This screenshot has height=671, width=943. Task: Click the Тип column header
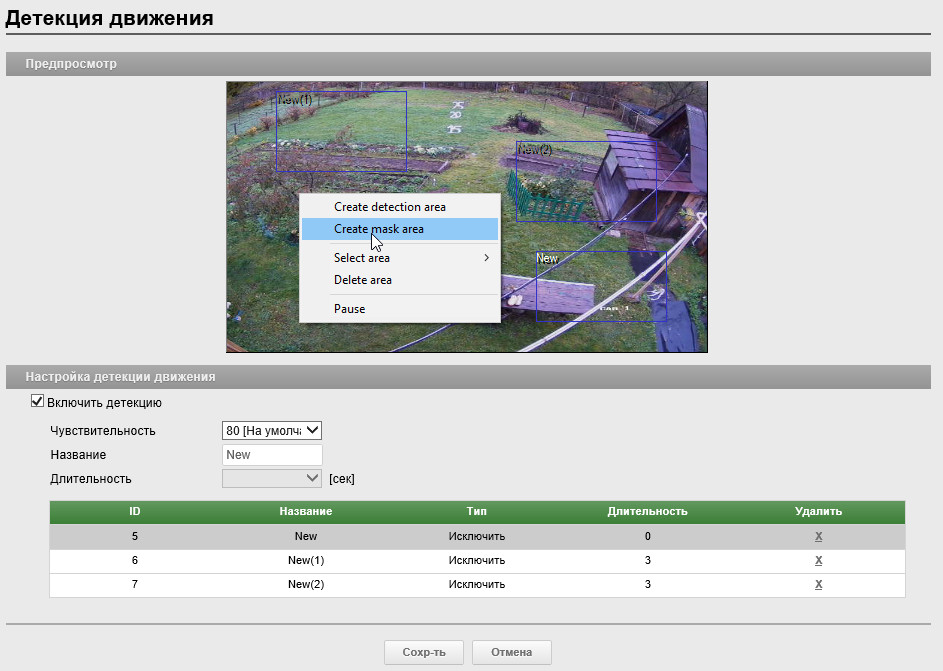(x=476, y=512)
